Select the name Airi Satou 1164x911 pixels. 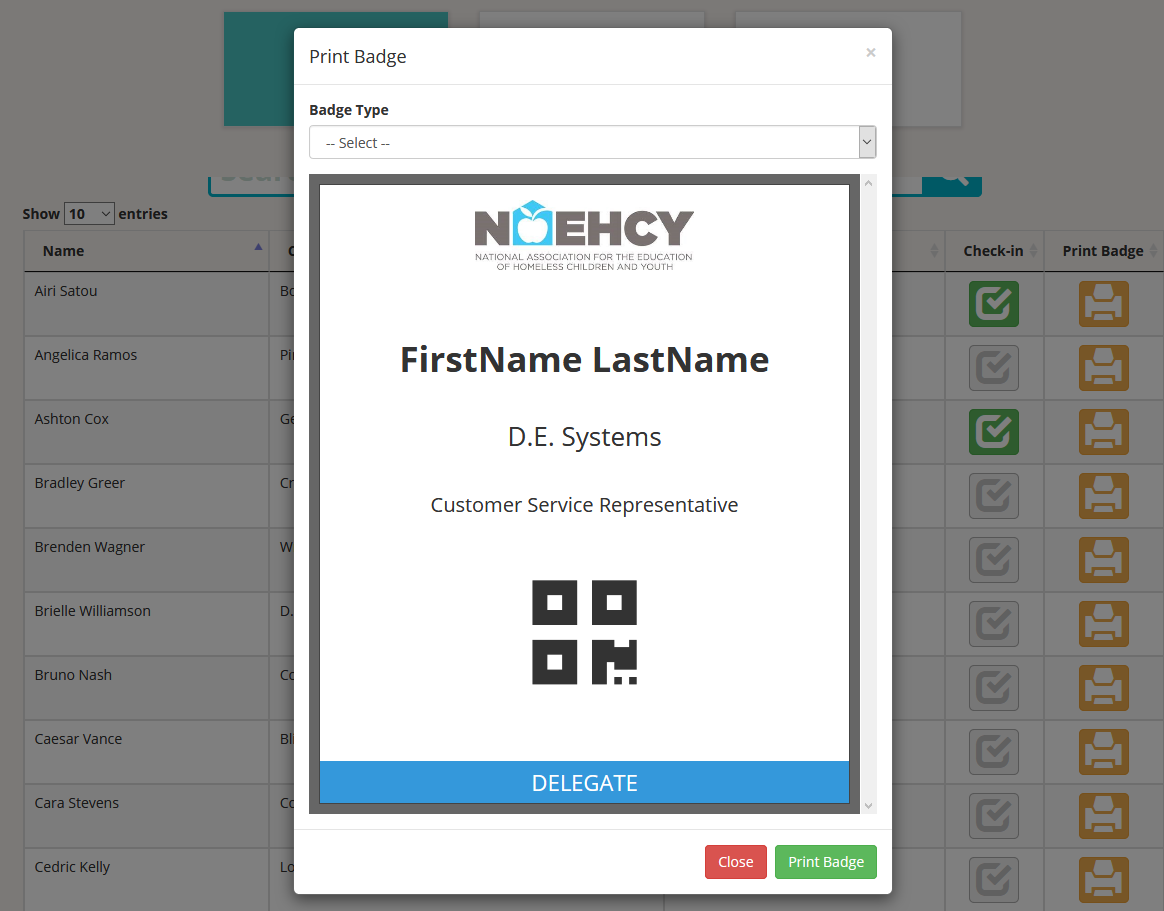coord(66,291)
